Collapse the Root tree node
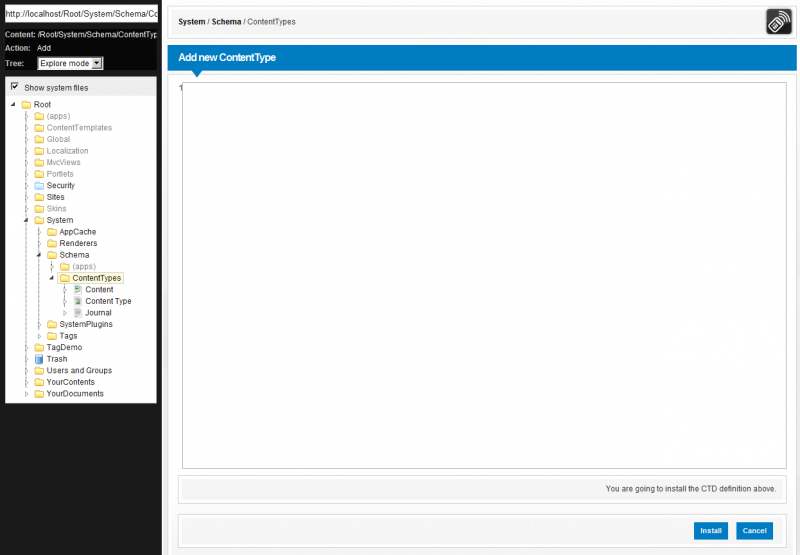800x555 pixels. 13,104
